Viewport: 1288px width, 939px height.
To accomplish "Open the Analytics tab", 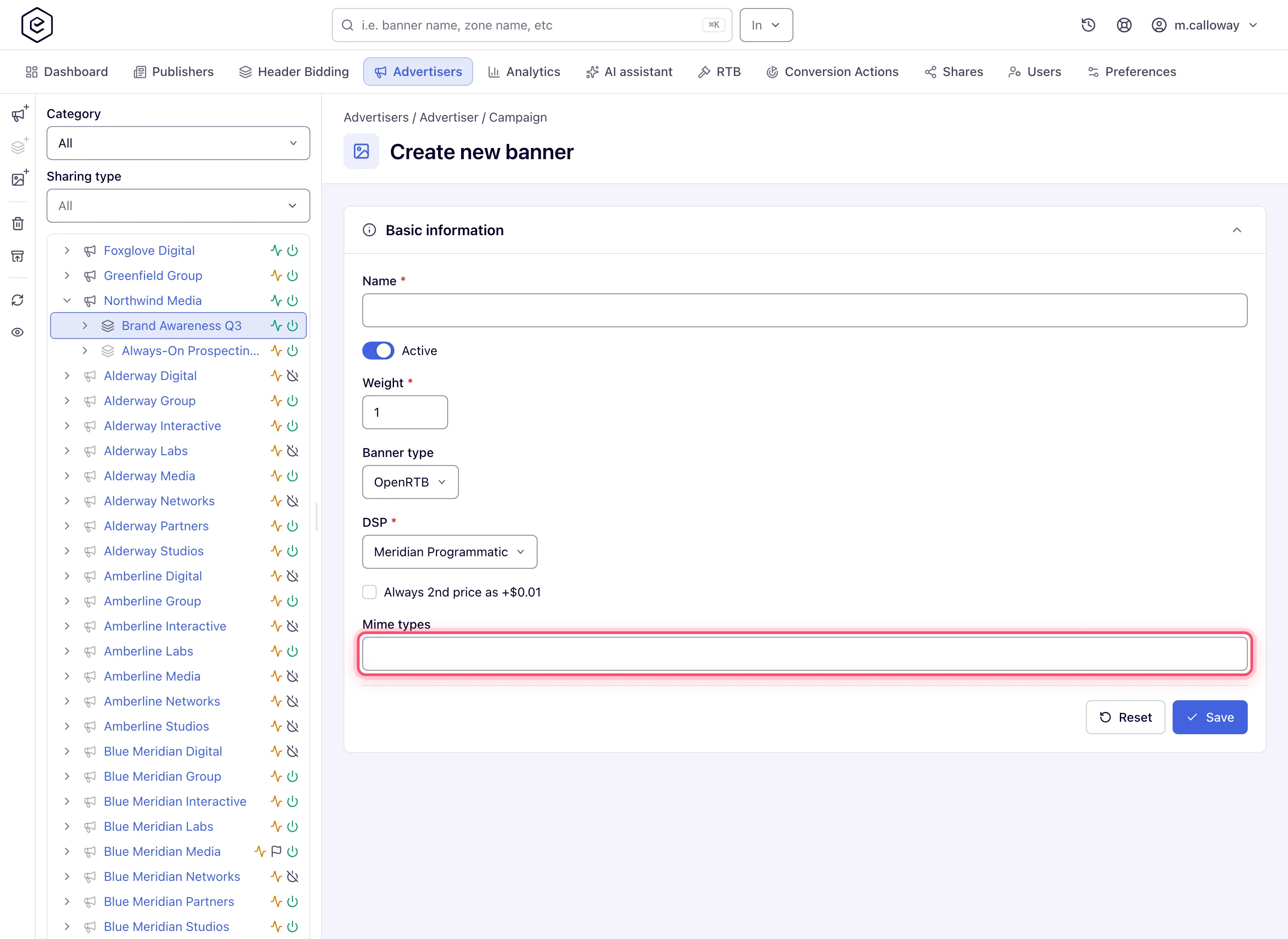I will click(524, 72).
